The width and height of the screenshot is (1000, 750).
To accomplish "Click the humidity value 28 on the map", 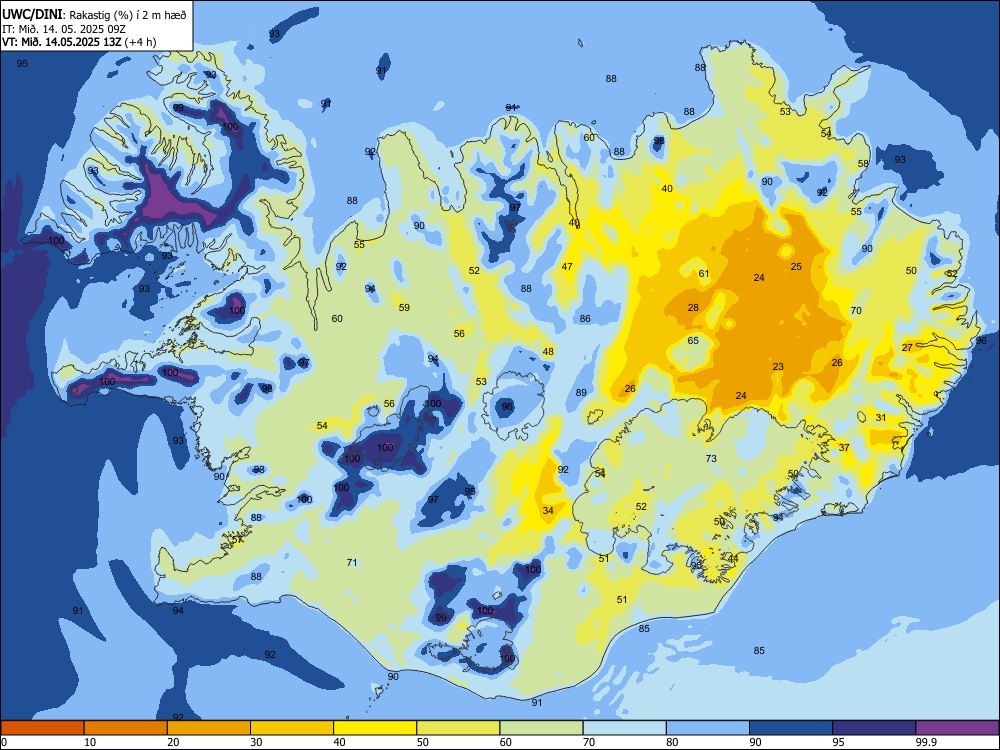I will coord(693,307).
